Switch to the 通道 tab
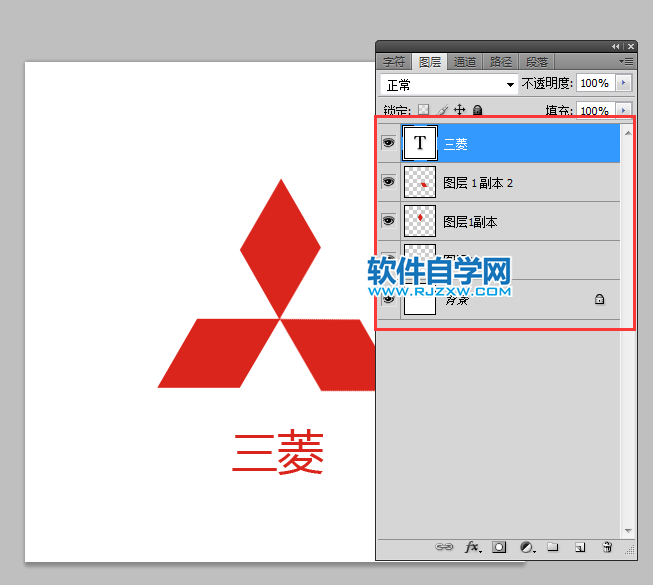 pyautogui.click(x=465, y=62)
